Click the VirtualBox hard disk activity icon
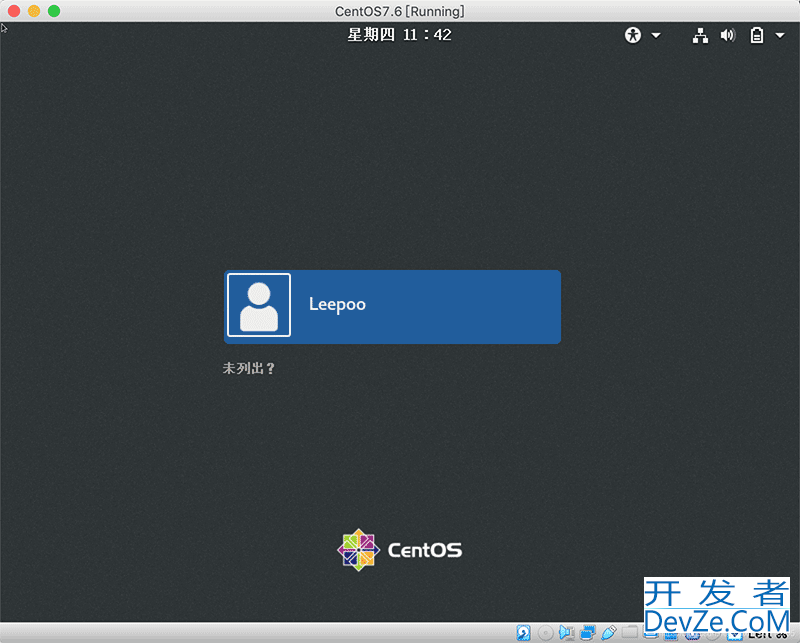800x643 pixels. pyautogui.click(x=523, y=633)
